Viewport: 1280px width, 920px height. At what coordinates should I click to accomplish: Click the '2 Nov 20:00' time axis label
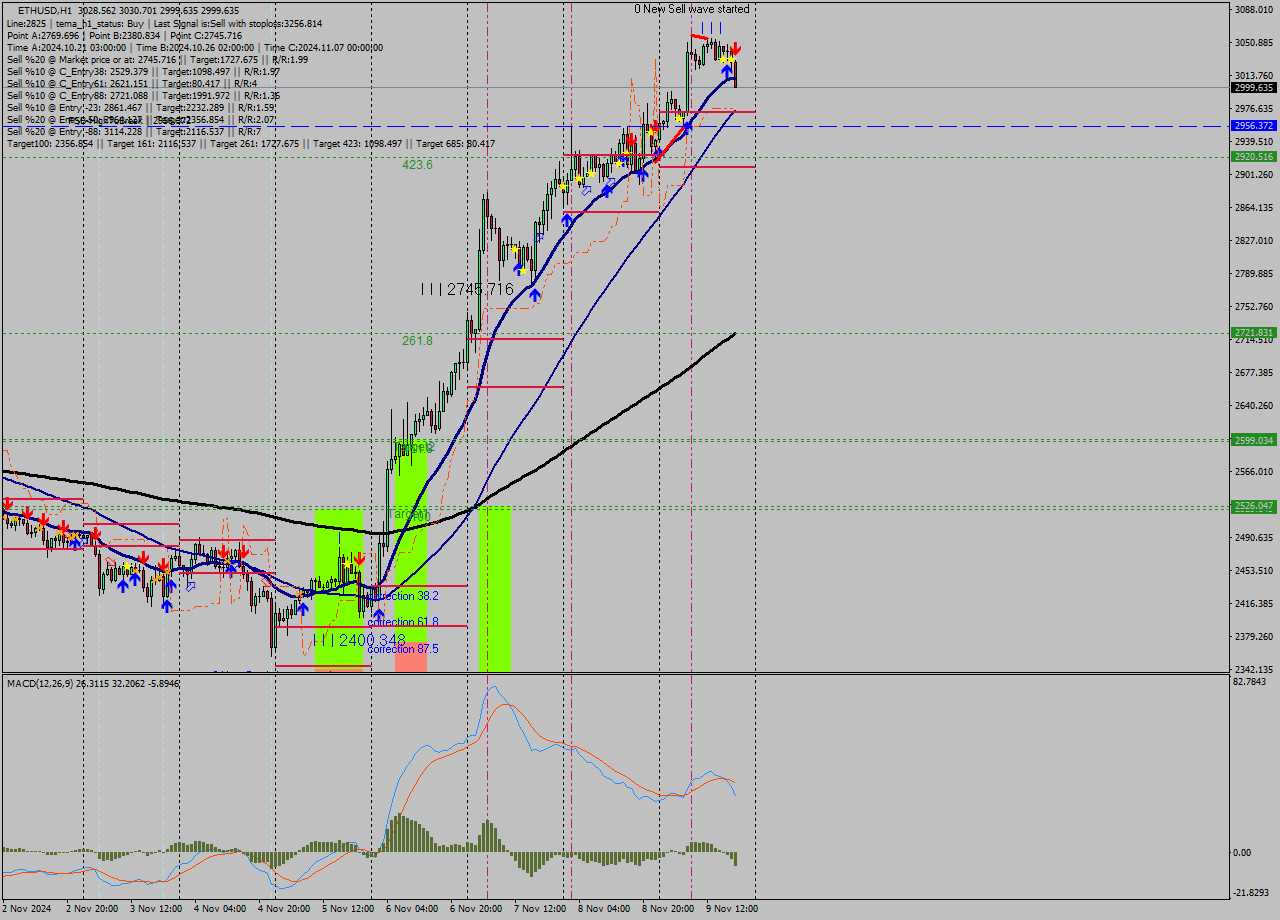92,909
